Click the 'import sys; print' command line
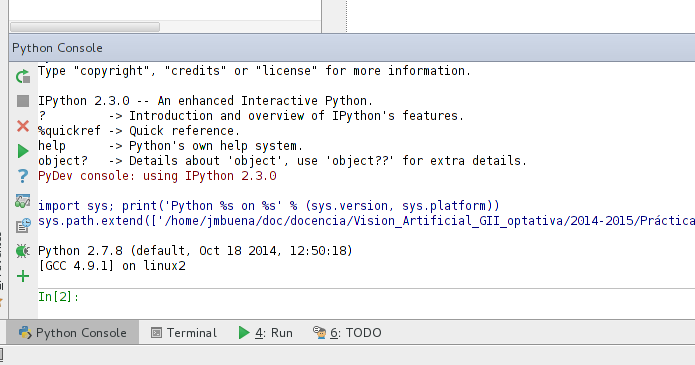Image resolution: width=695 pixels, height=365 pixels. click(x=269, y=206)
